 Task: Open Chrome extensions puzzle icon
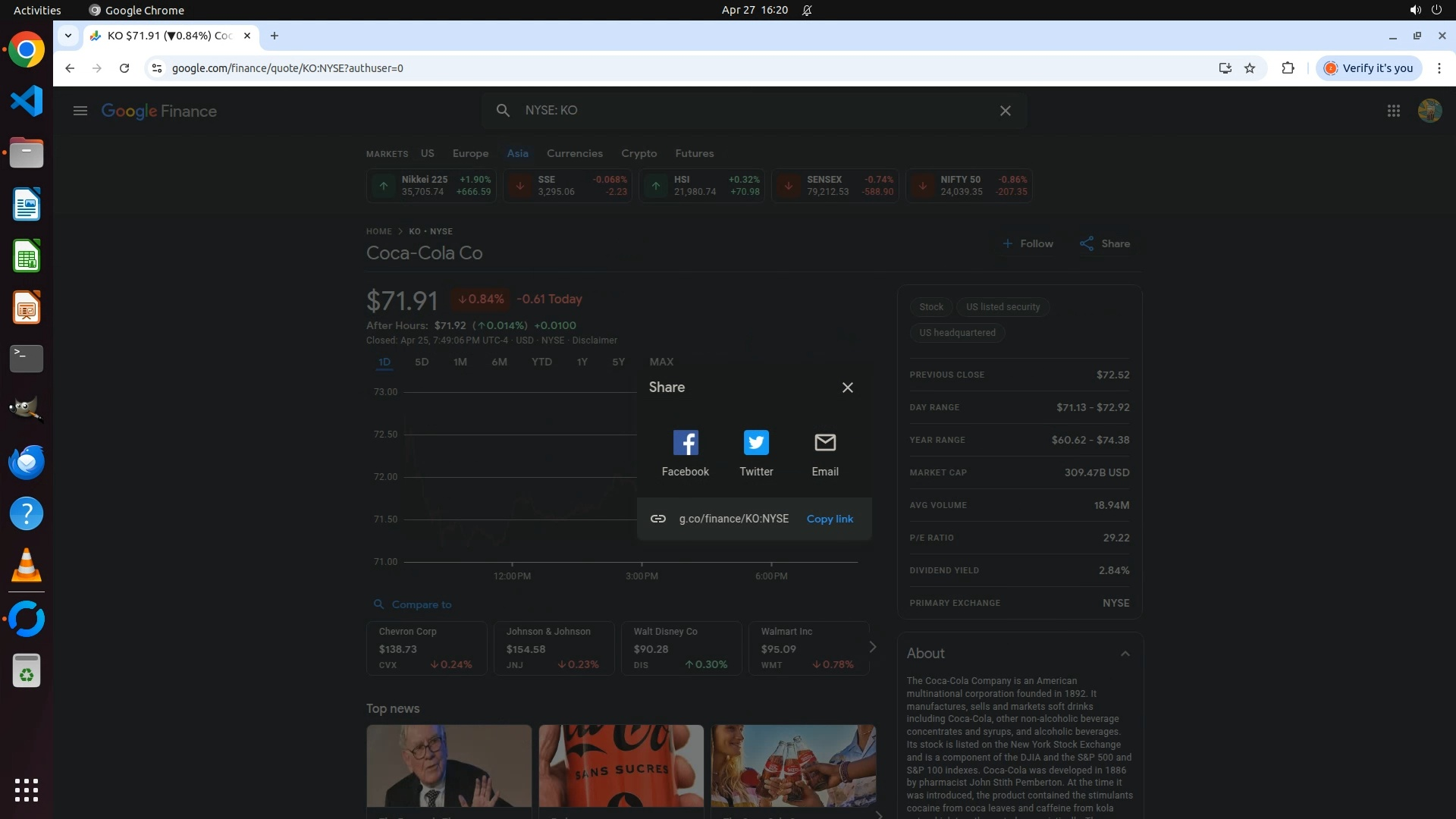[1288, 68]
